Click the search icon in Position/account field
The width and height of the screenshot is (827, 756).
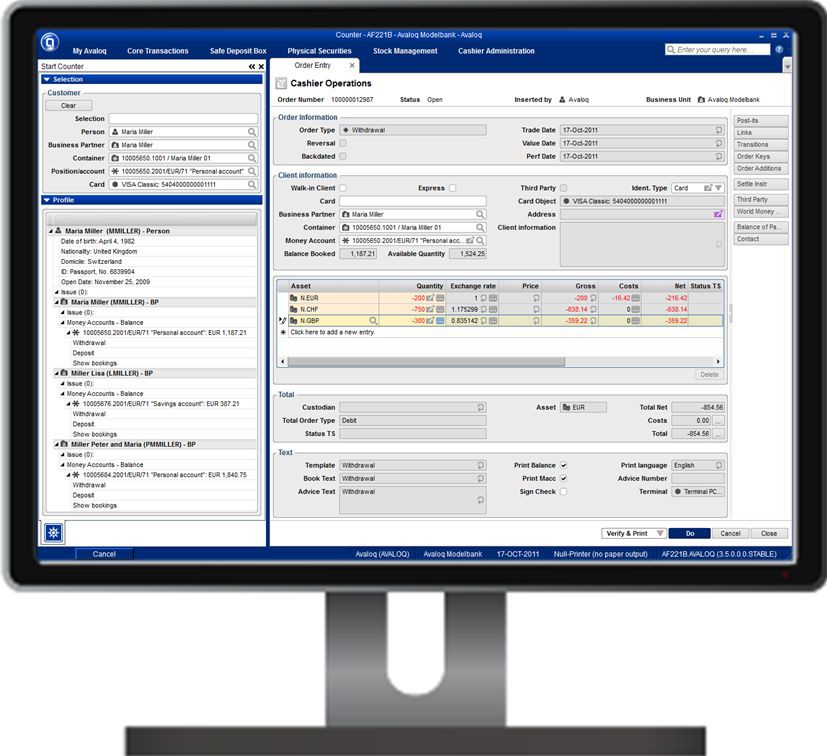[x=252, y=171]
